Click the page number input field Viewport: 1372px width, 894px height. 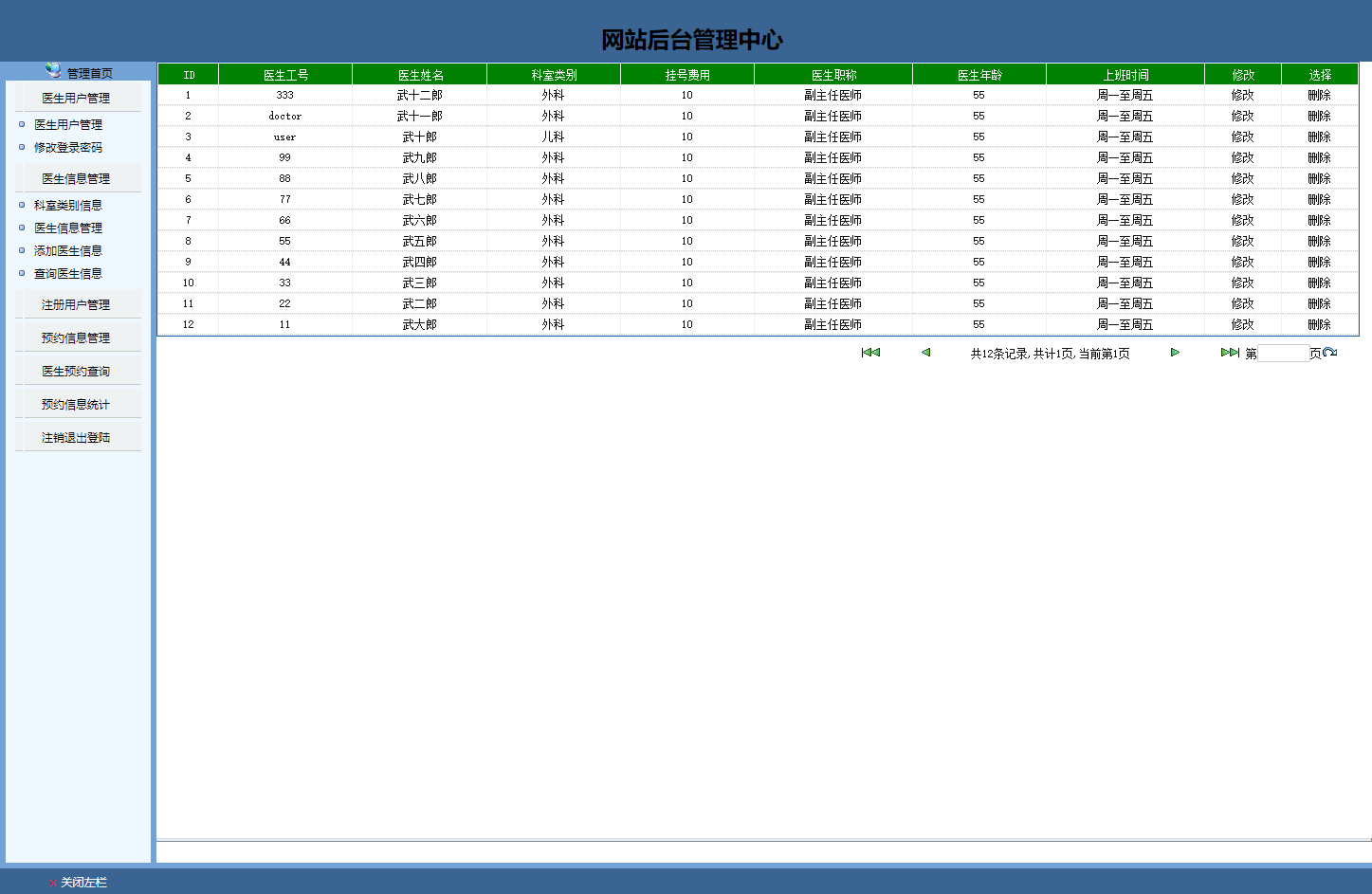point(1283,354)
